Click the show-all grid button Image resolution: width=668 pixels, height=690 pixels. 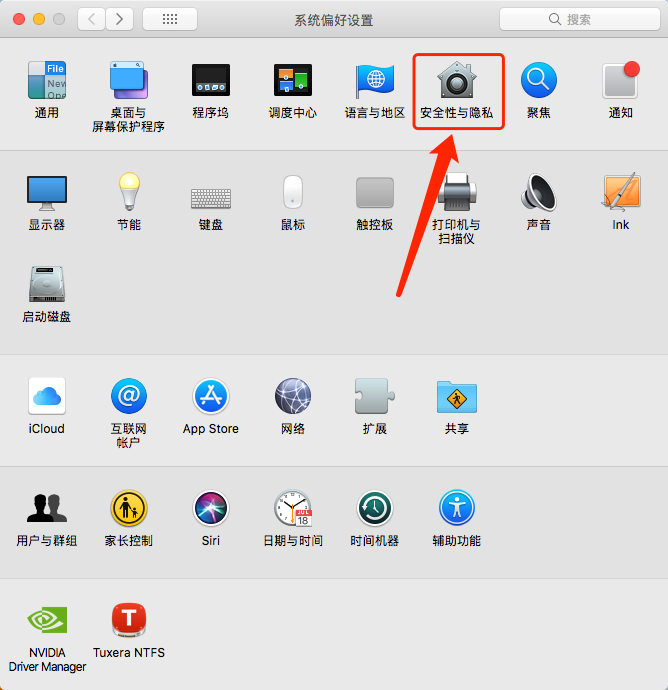(170, 19)
